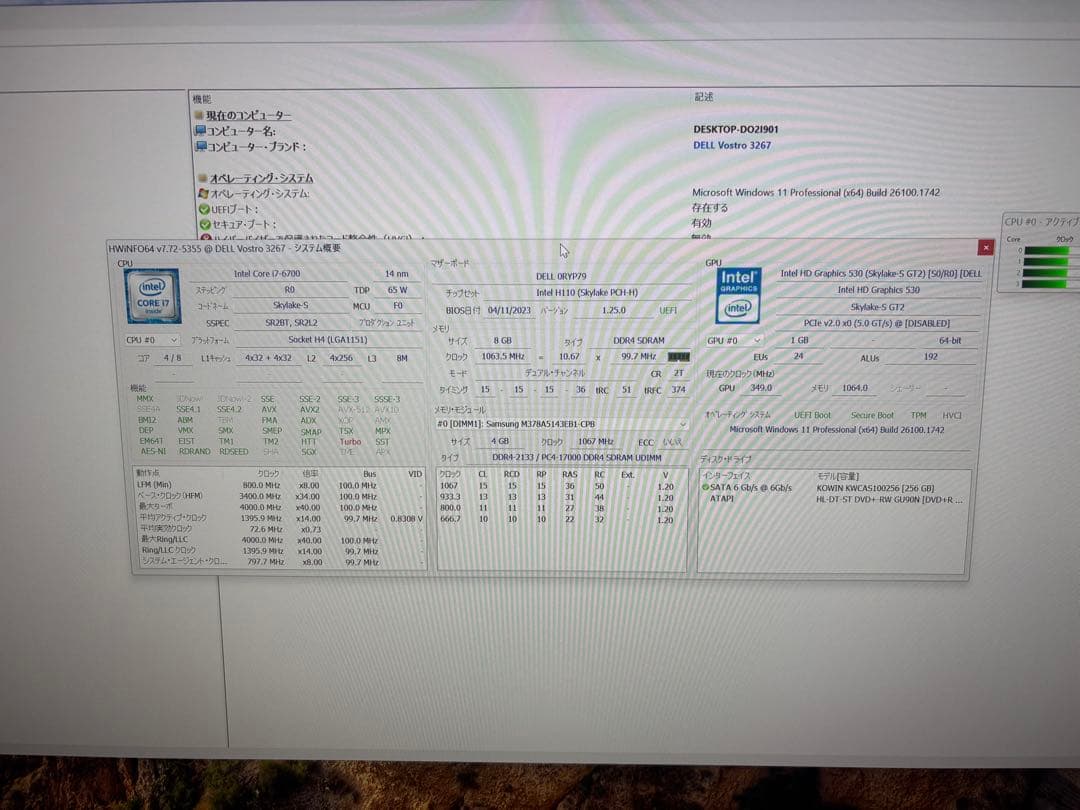The width and height of the screenshot is (1080, 810).
Task: Click the OS icon beside オペレーティング・システム
Action: (x=201, y=192)
